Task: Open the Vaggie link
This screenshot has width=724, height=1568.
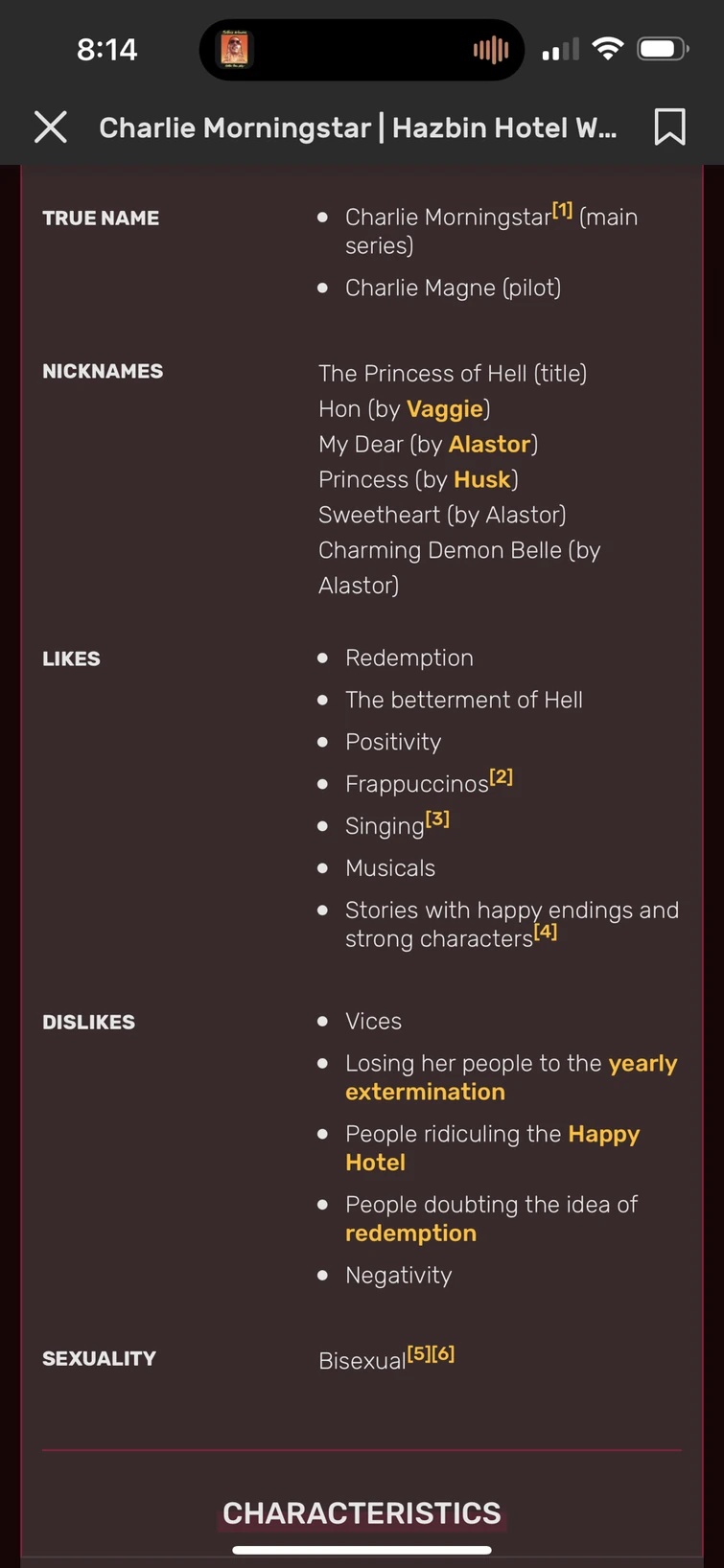Action: pyautogui.click(x=444, y=409)
